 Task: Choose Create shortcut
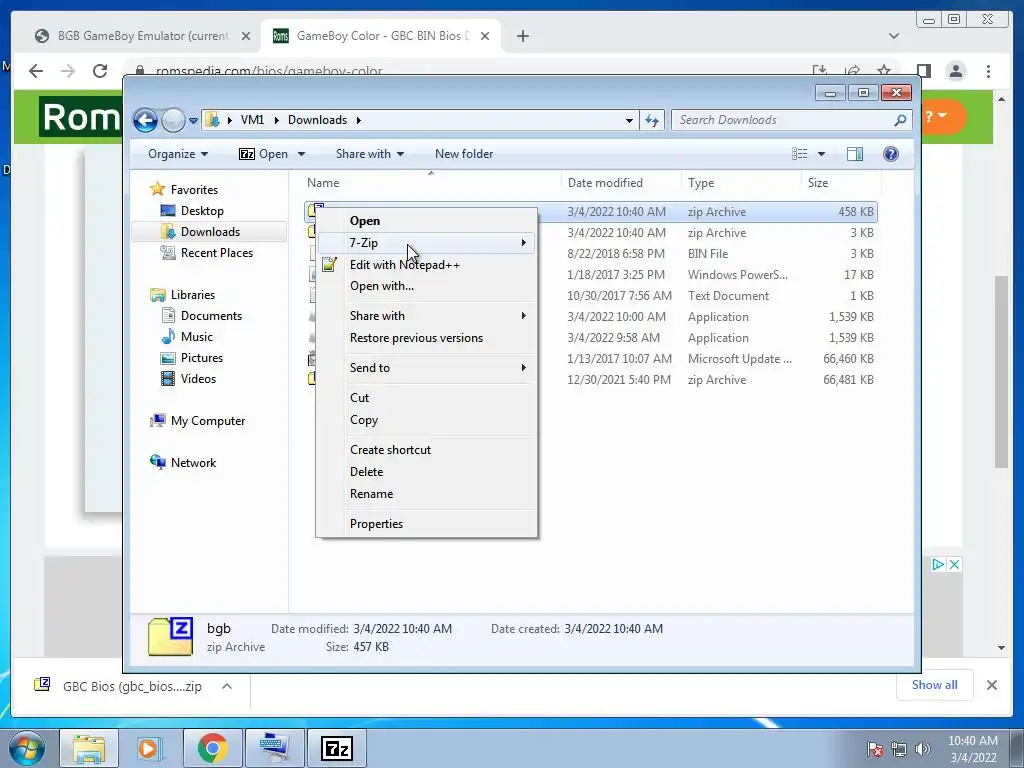pyautogui.click(x=427, y=450)
